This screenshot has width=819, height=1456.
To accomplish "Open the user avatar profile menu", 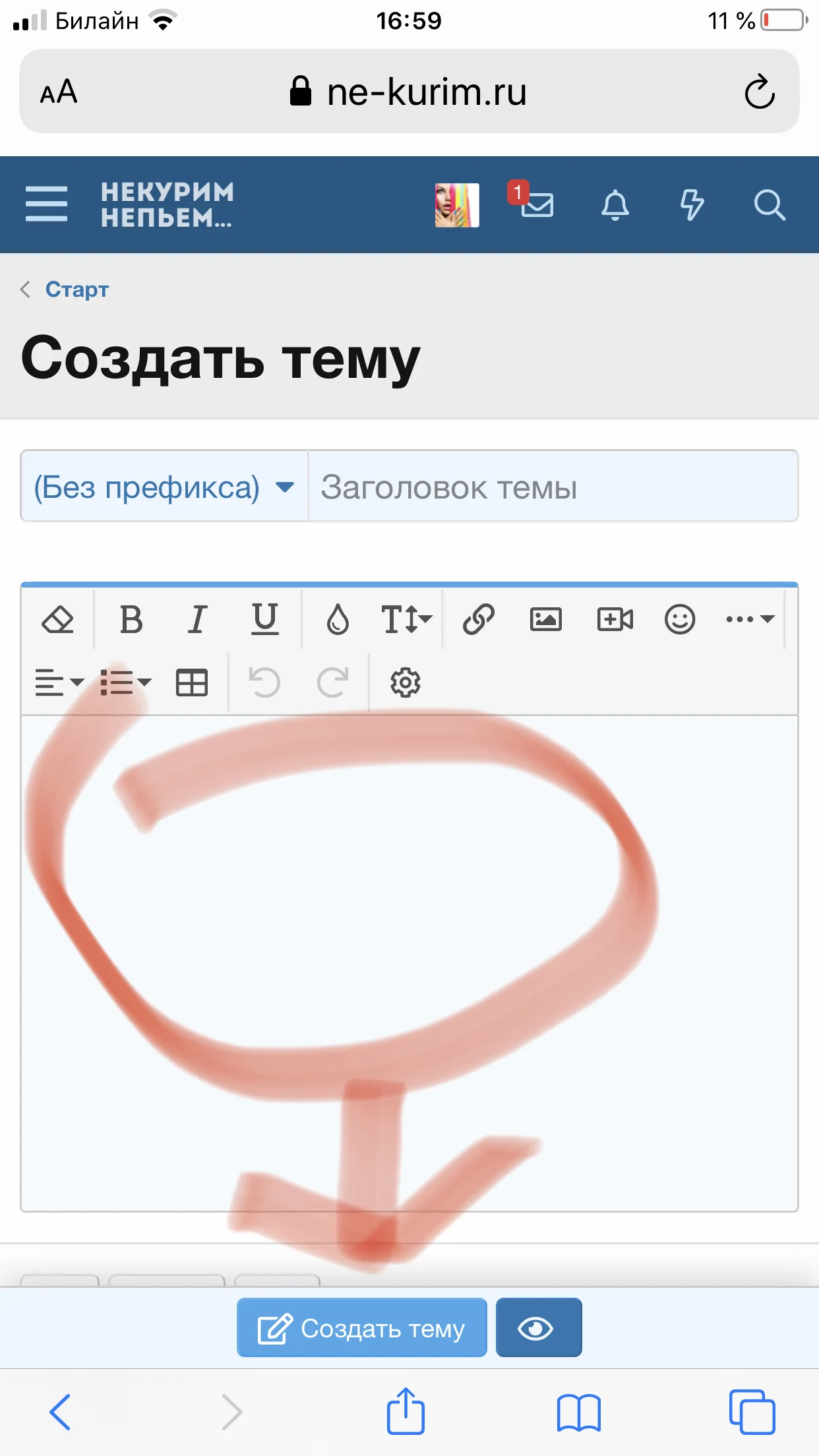I will 457,205.
